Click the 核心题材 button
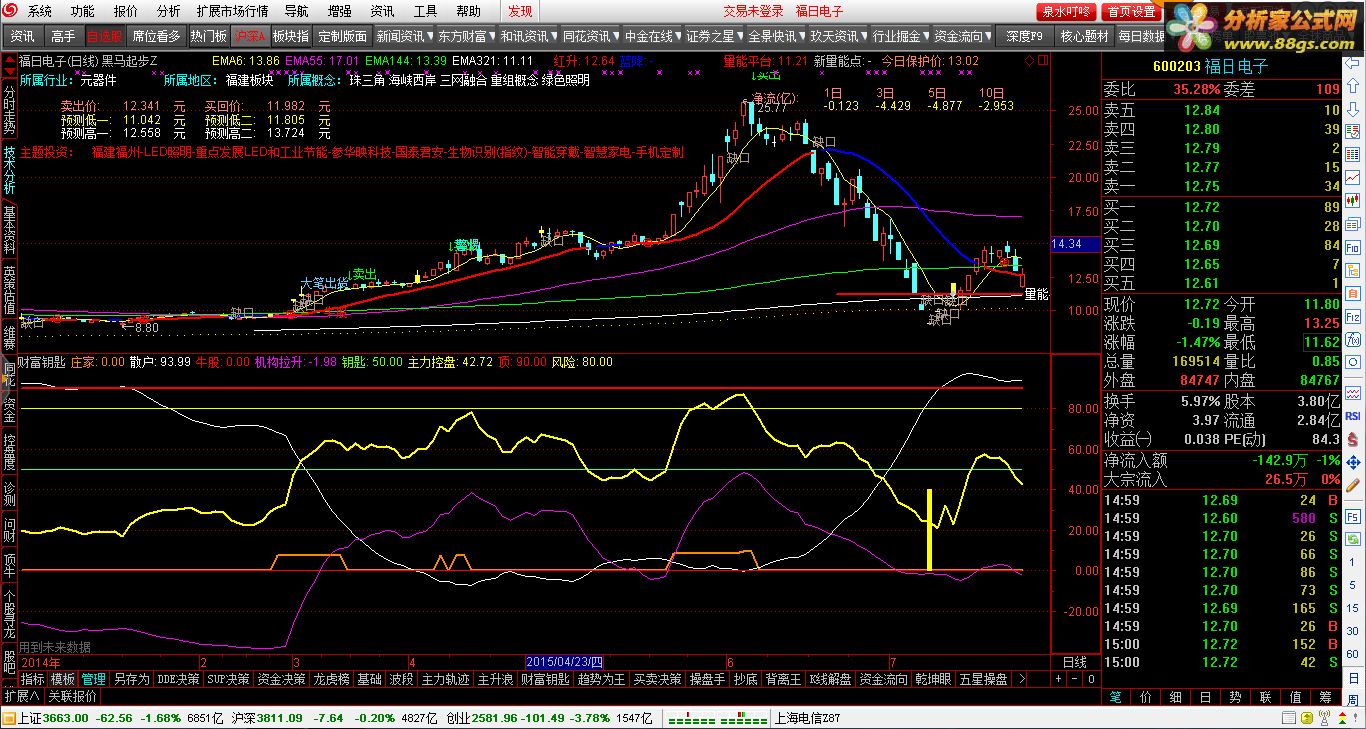 click(1084, 36)
